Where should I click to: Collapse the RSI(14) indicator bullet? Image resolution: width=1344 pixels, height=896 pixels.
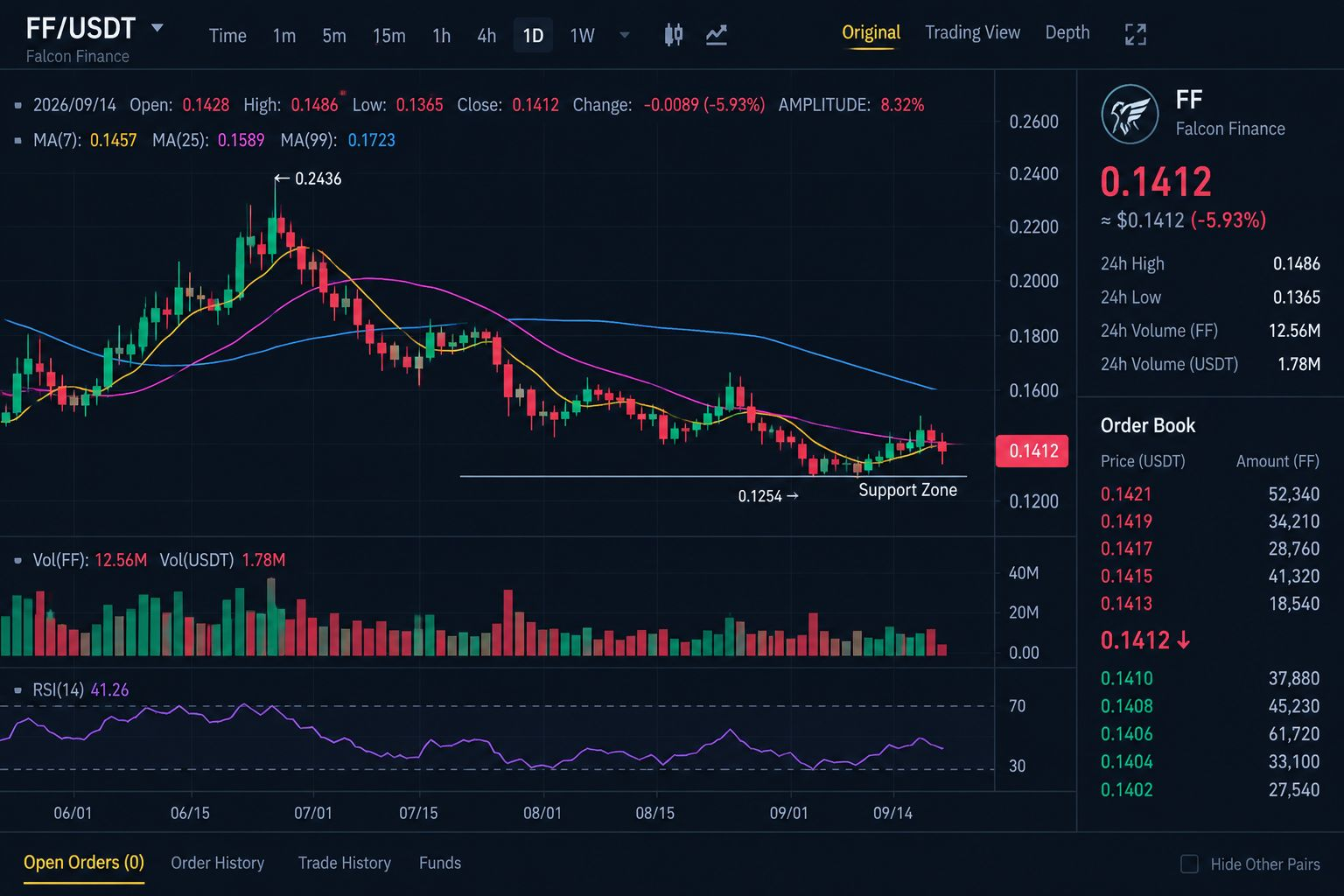point(18,690)
